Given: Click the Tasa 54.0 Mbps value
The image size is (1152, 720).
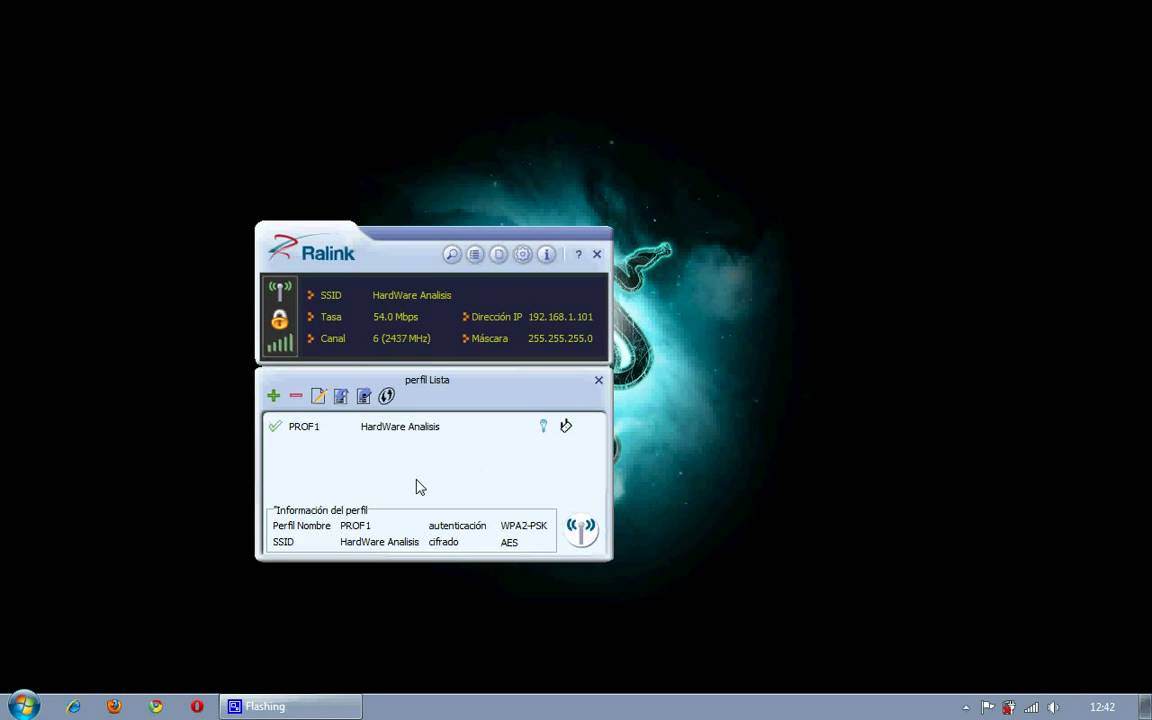Looking at the screenshot, I should point(395,317).
